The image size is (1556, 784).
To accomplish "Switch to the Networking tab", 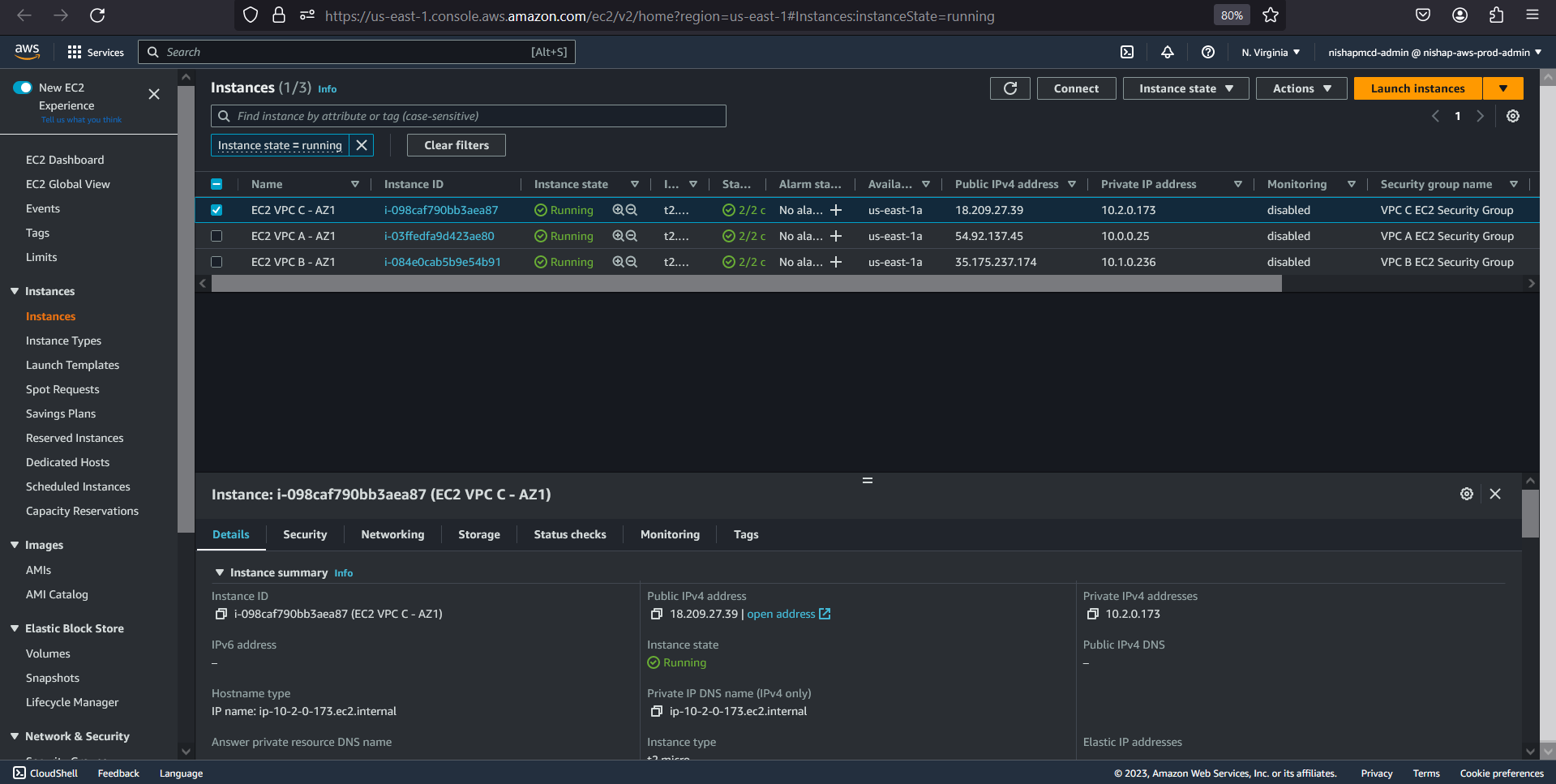I will click(392, 534).
